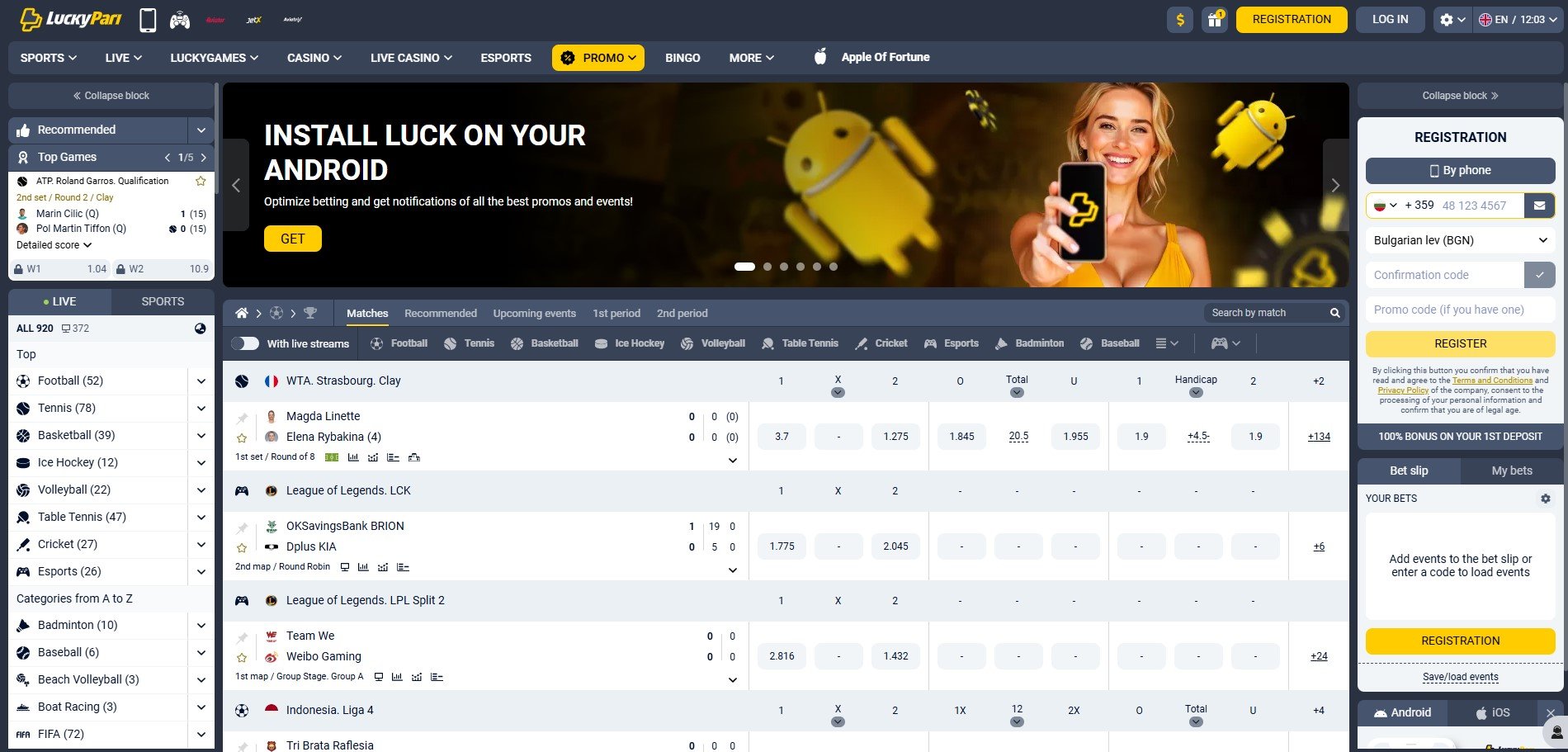Select the last banner slide dot

(x=834, y=267)
